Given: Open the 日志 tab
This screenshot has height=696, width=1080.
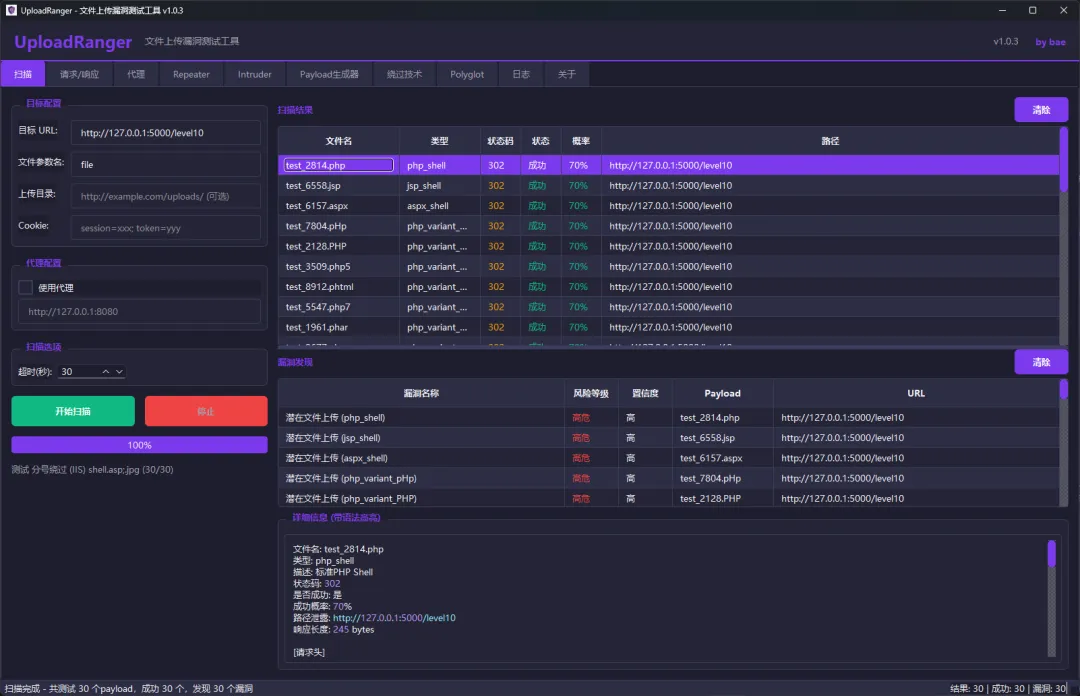Looking at the screenshot, I should tap(521, 74).
